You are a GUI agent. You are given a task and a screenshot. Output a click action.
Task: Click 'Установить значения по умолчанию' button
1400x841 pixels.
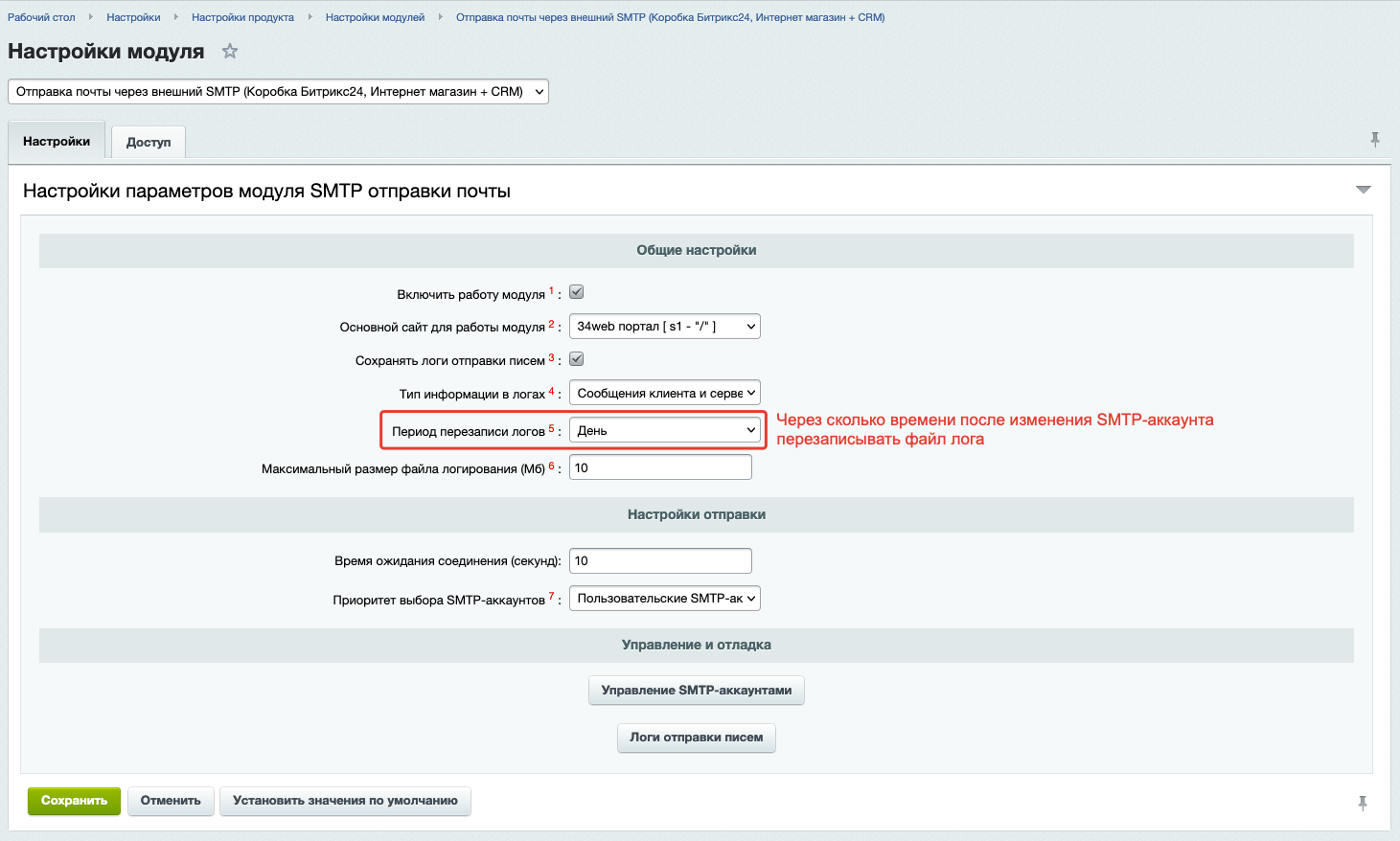point(345,801)
